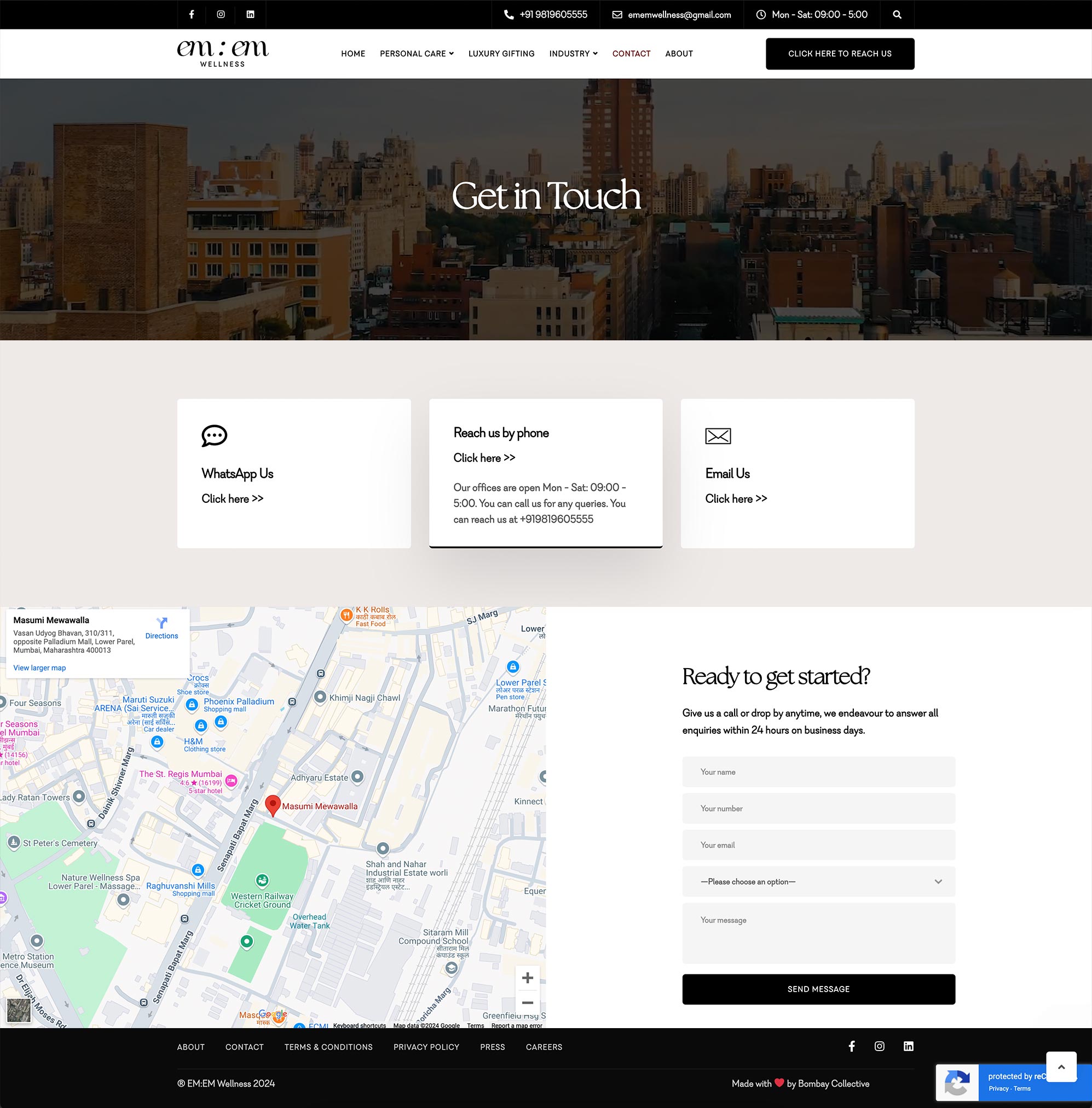Open the About menu item

[679, 54]
